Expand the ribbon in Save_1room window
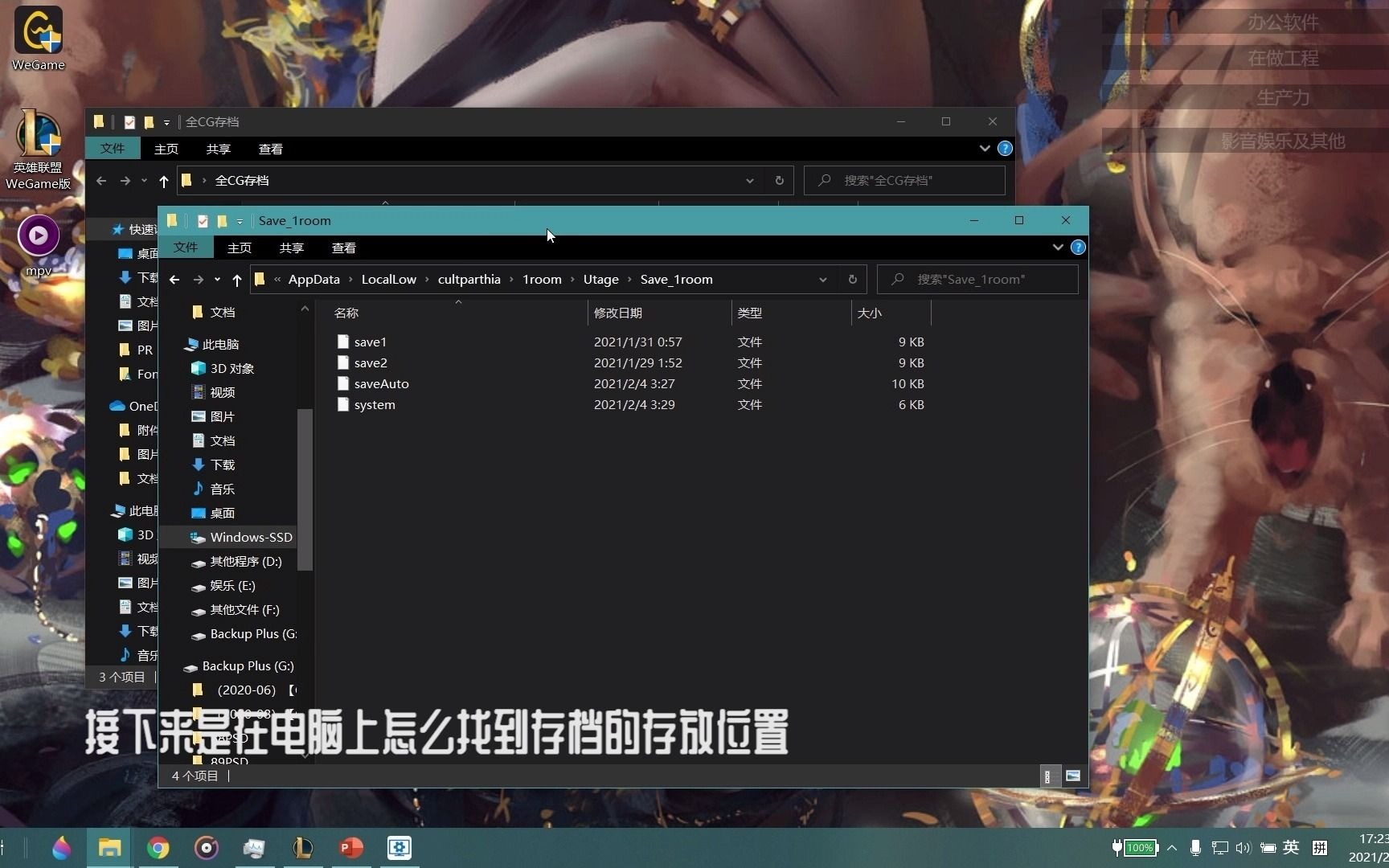Screen dimensions: 1389x868 click(1058, 248)
